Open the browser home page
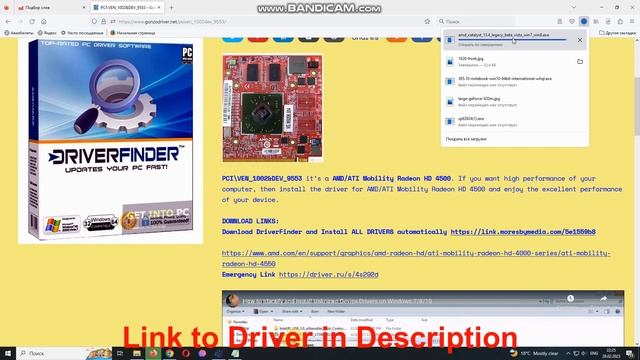This screenshot has width=640, height=360. point(44,21)
